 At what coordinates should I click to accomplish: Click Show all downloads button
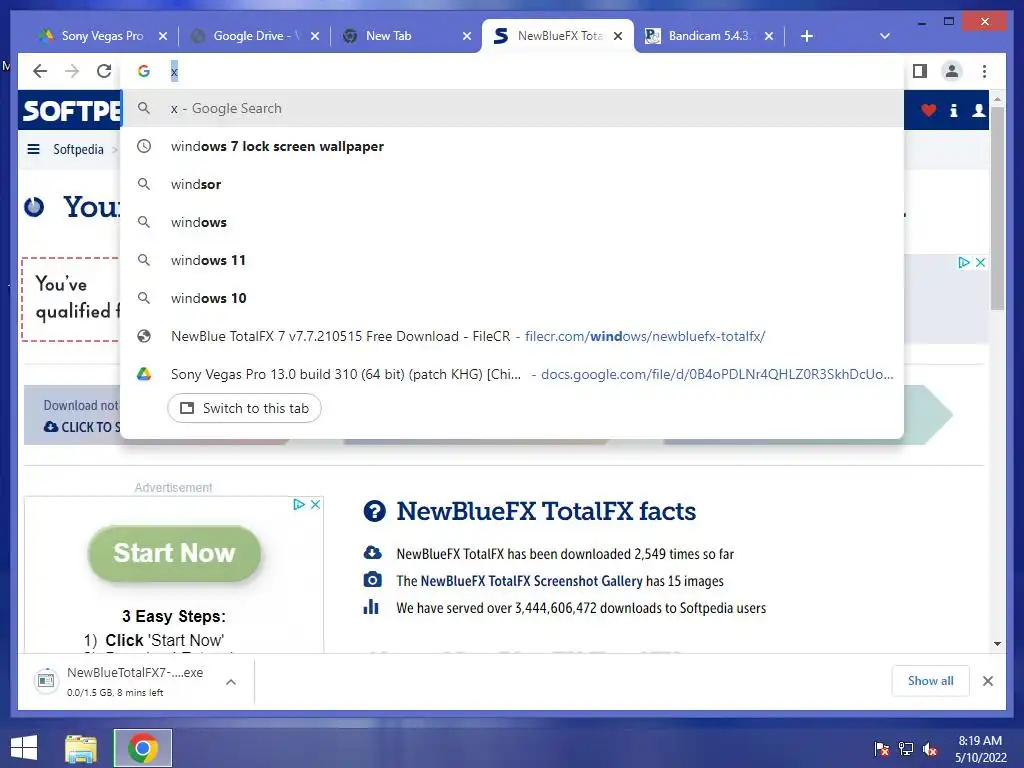931,681
